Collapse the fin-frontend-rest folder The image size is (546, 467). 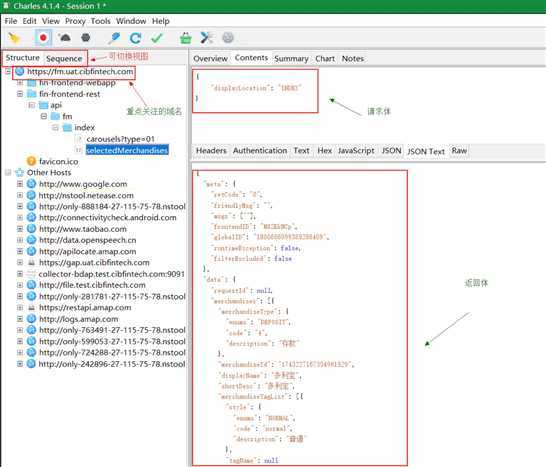pyautogui.click(x=20, y=94)
